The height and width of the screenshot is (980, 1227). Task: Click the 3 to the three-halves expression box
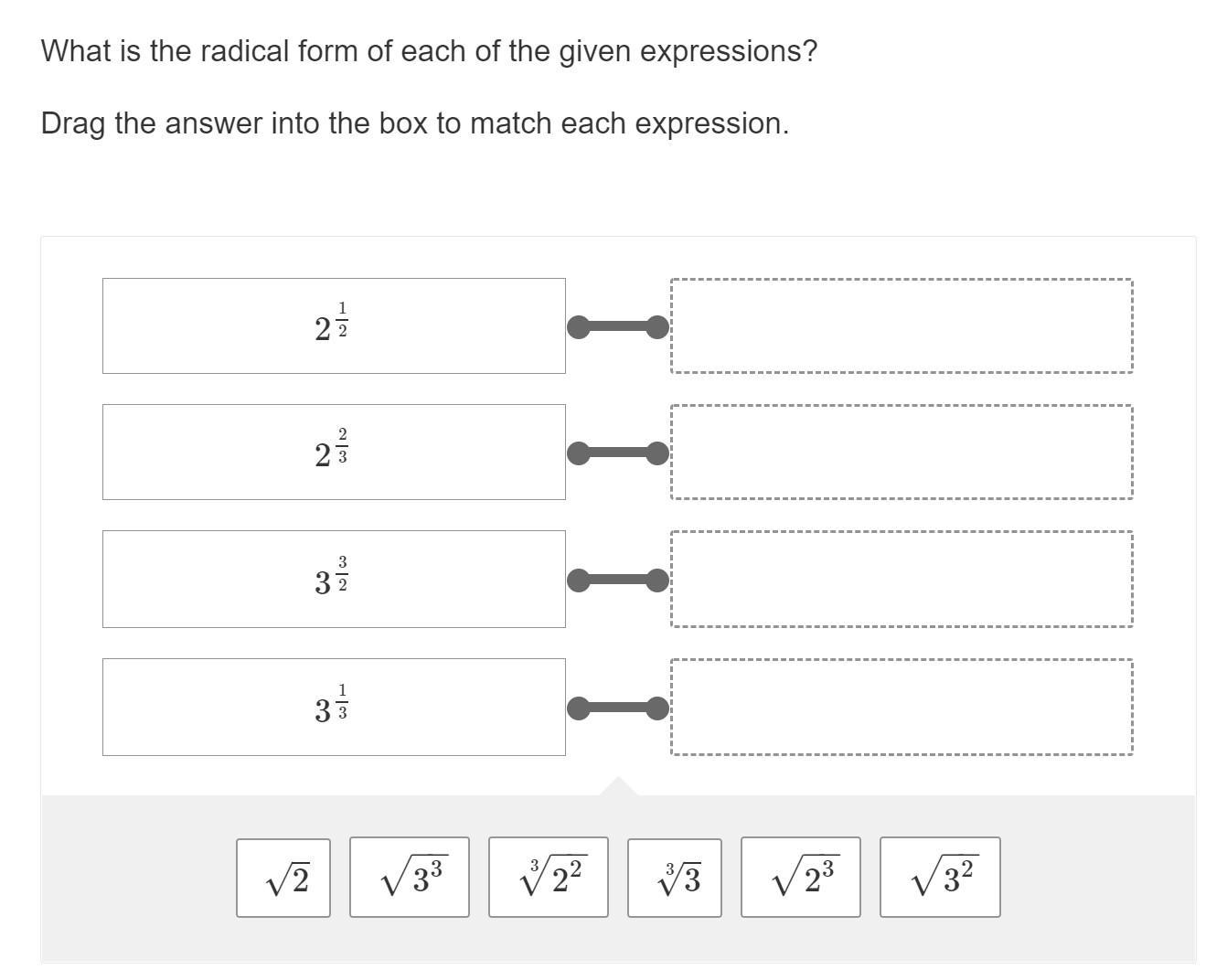pyautogui.click(x=334, y=579)
